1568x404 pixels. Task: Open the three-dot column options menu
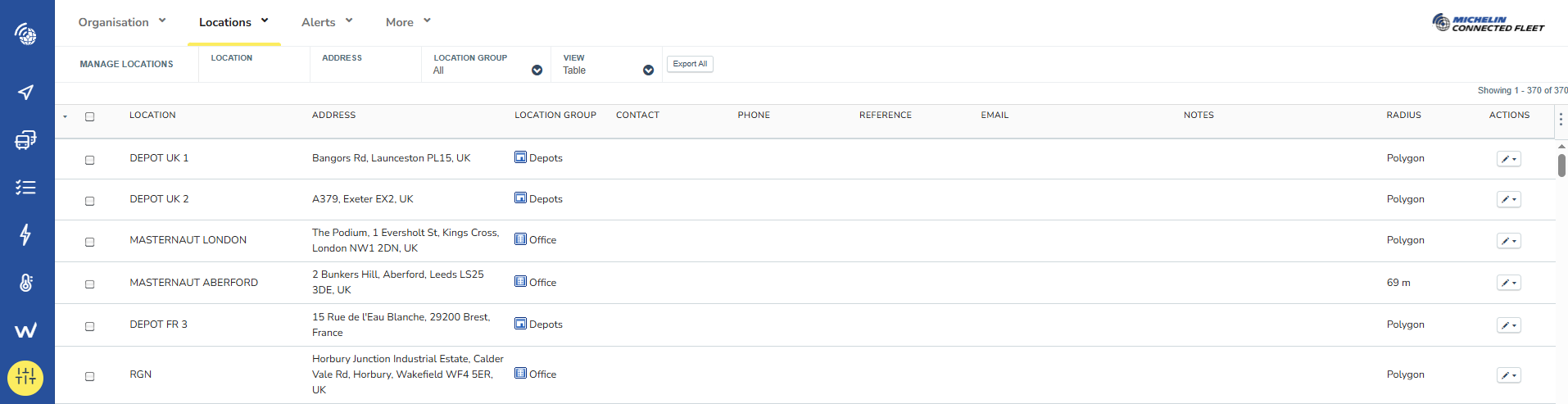(1561, 120)
